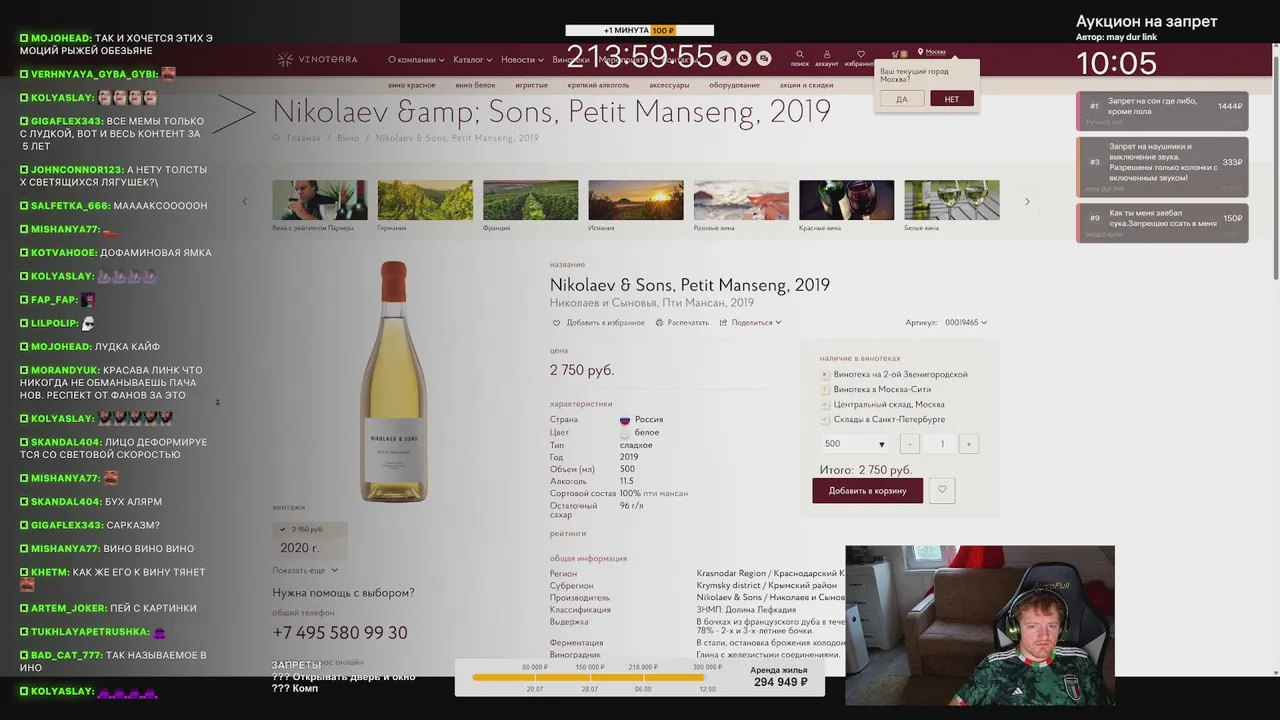Expand Показать еще vintages
The image size is (1280, 720).
(305, 571)
